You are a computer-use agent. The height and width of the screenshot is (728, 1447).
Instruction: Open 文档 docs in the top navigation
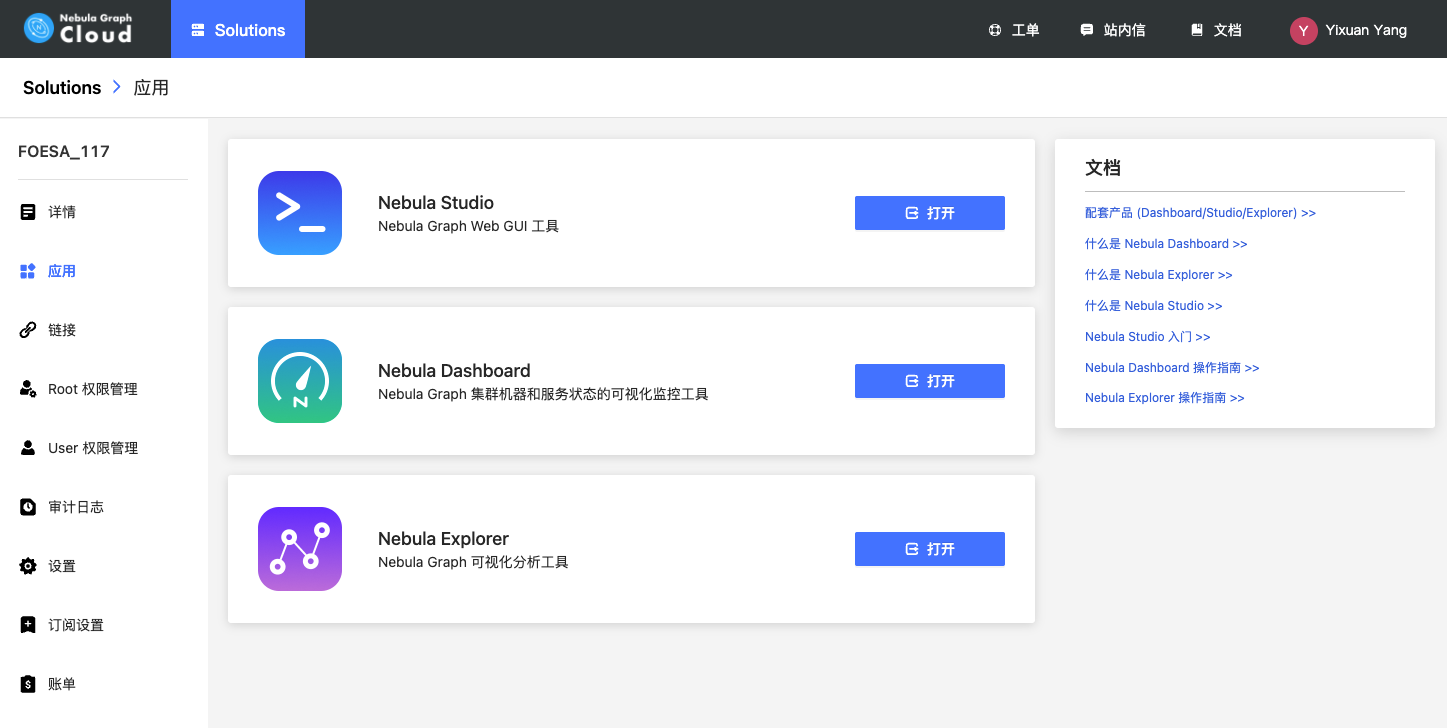coord(1216,30)
